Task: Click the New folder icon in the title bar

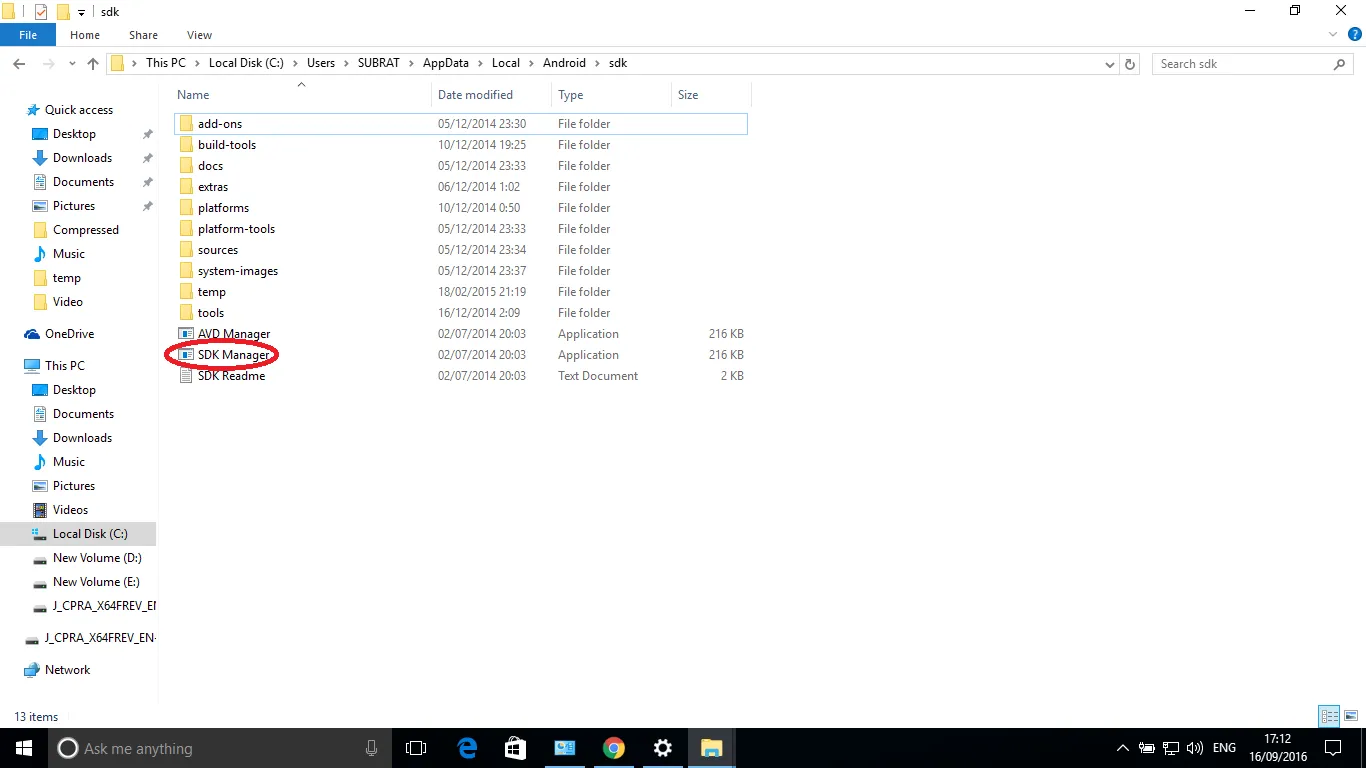Action: click(x=63, y=12)
